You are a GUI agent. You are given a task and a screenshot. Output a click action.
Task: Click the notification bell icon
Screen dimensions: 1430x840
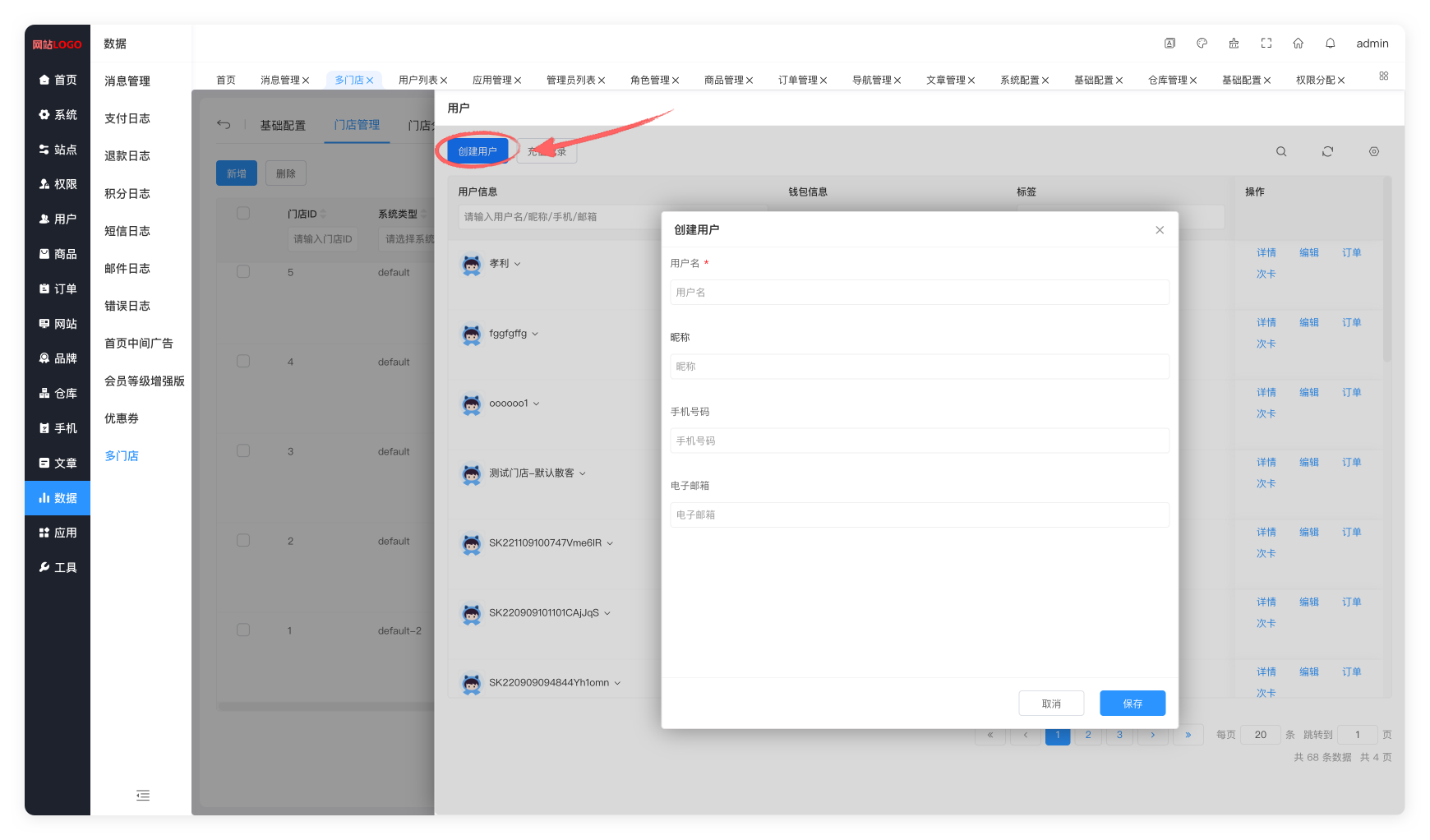pyautogui.click(x=1330, y=44)
